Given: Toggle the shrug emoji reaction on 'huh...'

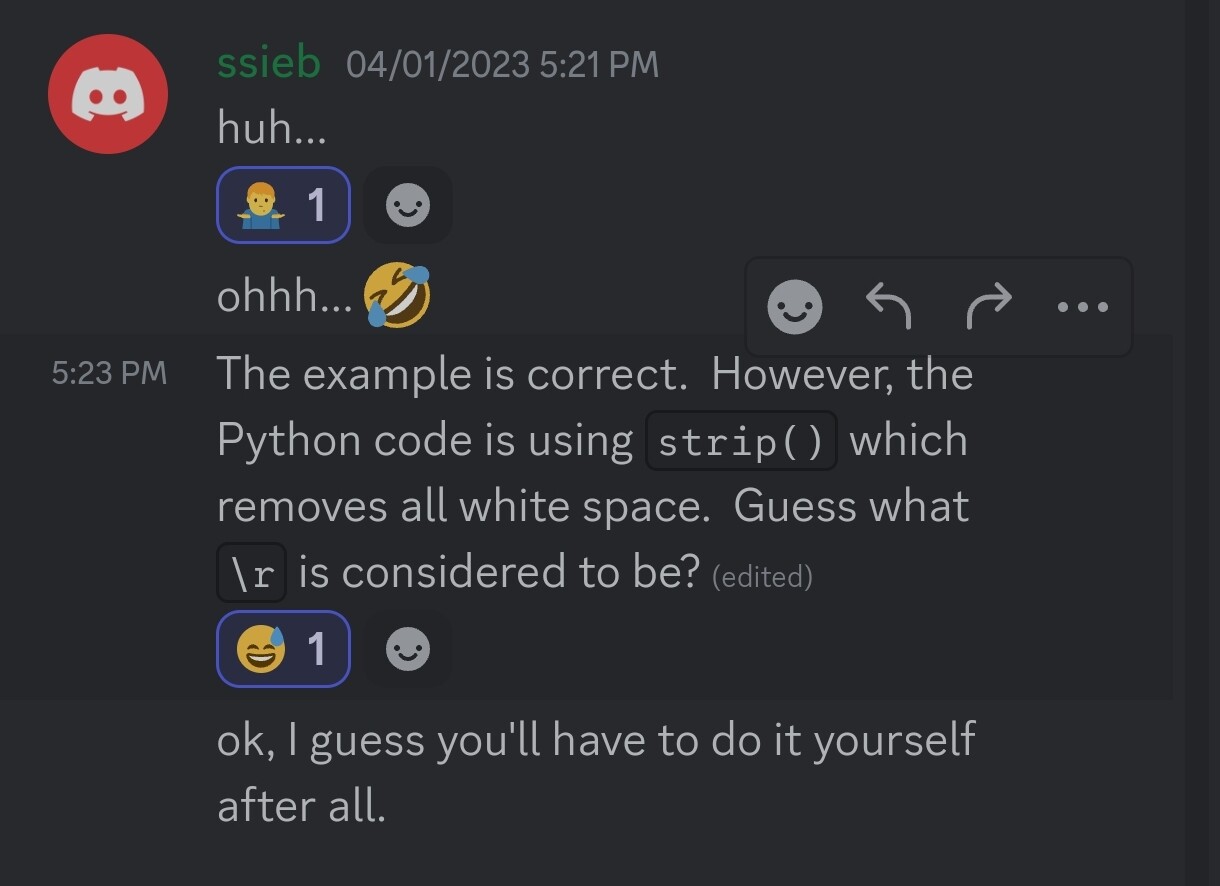Looking at the screenshot, I should pos(283,205).
